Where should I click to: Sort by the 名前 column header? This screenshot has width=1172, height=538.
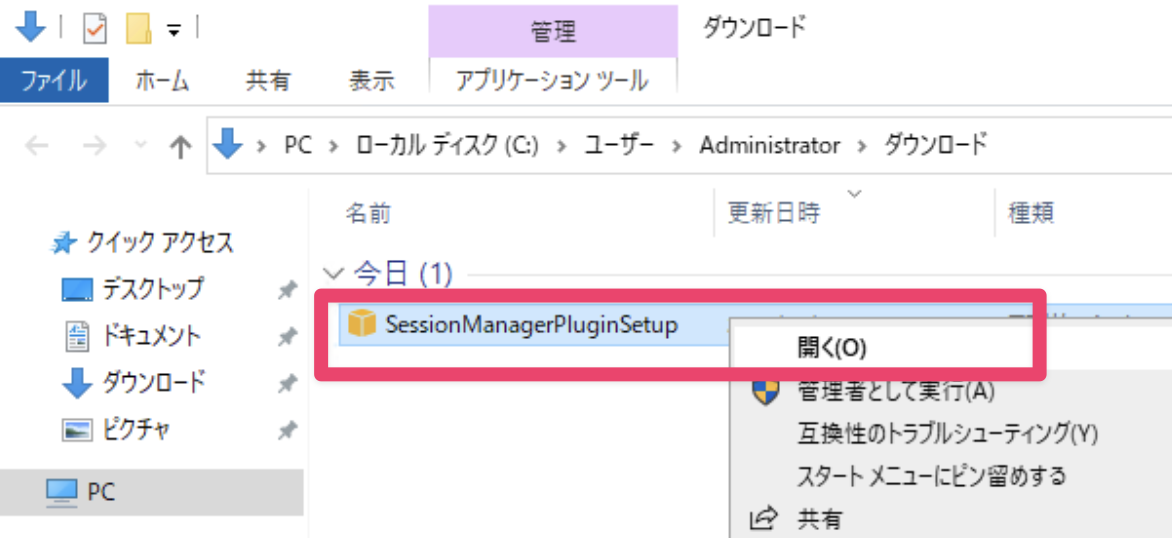368,212
